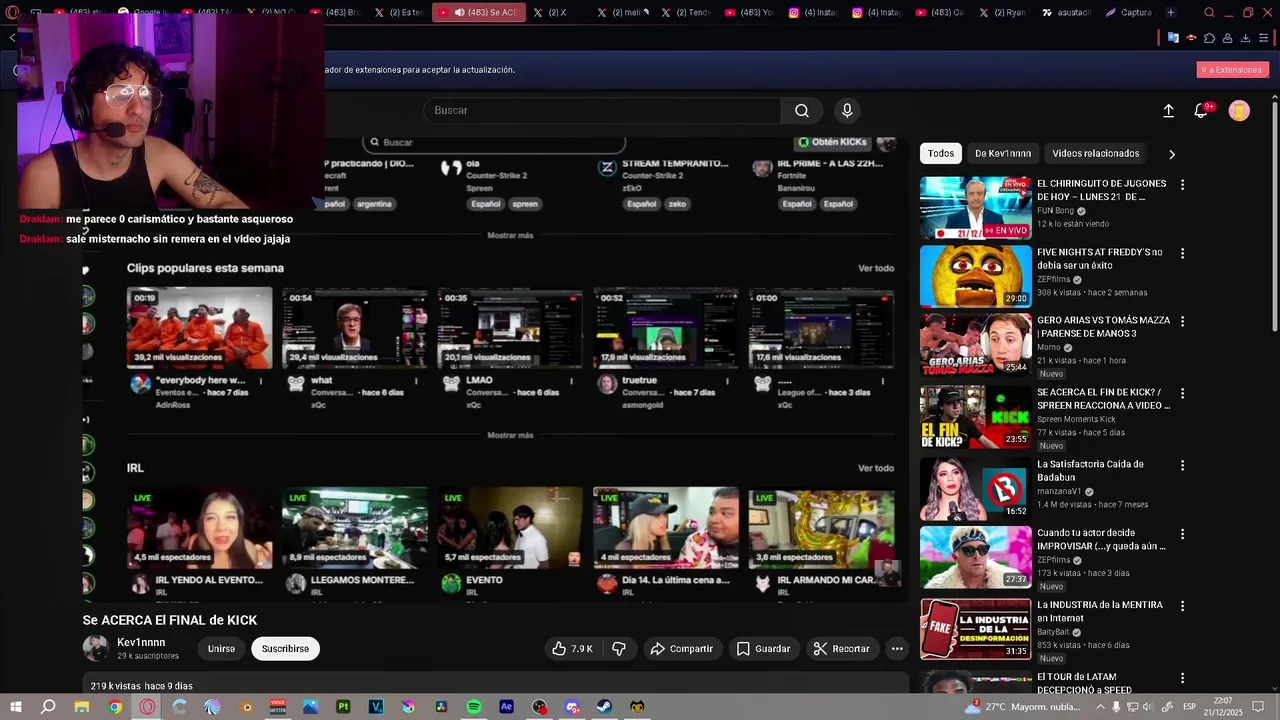This screenshot has height=720, width=1280.
Task: Open Kev1nnnn channel avatar
Action: click(96, 648)
